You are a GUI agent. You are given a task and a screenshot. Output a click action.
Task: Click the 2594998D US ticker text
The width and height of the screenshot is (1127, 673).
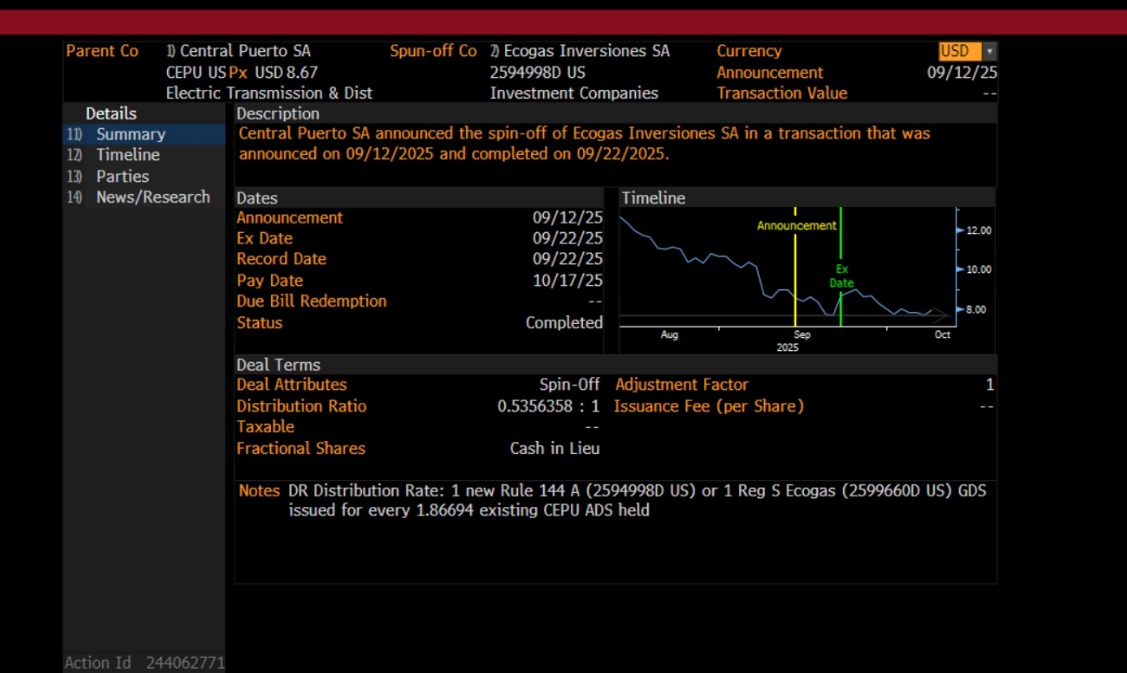pyautogui.click(x=537, y=73)
